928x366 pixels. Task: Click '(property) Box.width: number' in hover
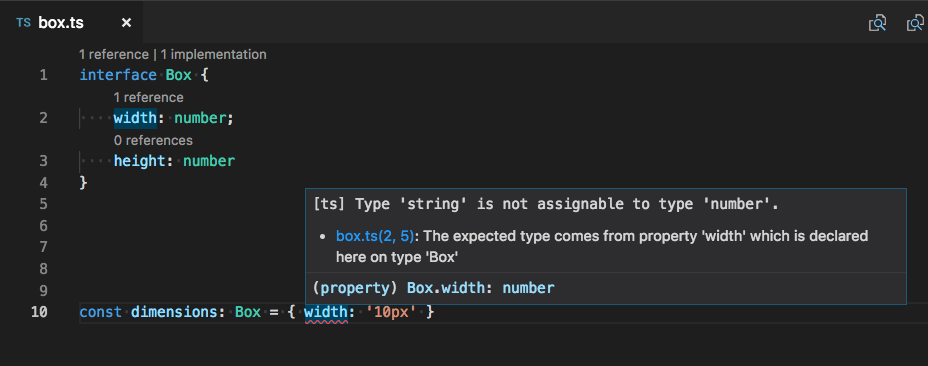(434, 288)
